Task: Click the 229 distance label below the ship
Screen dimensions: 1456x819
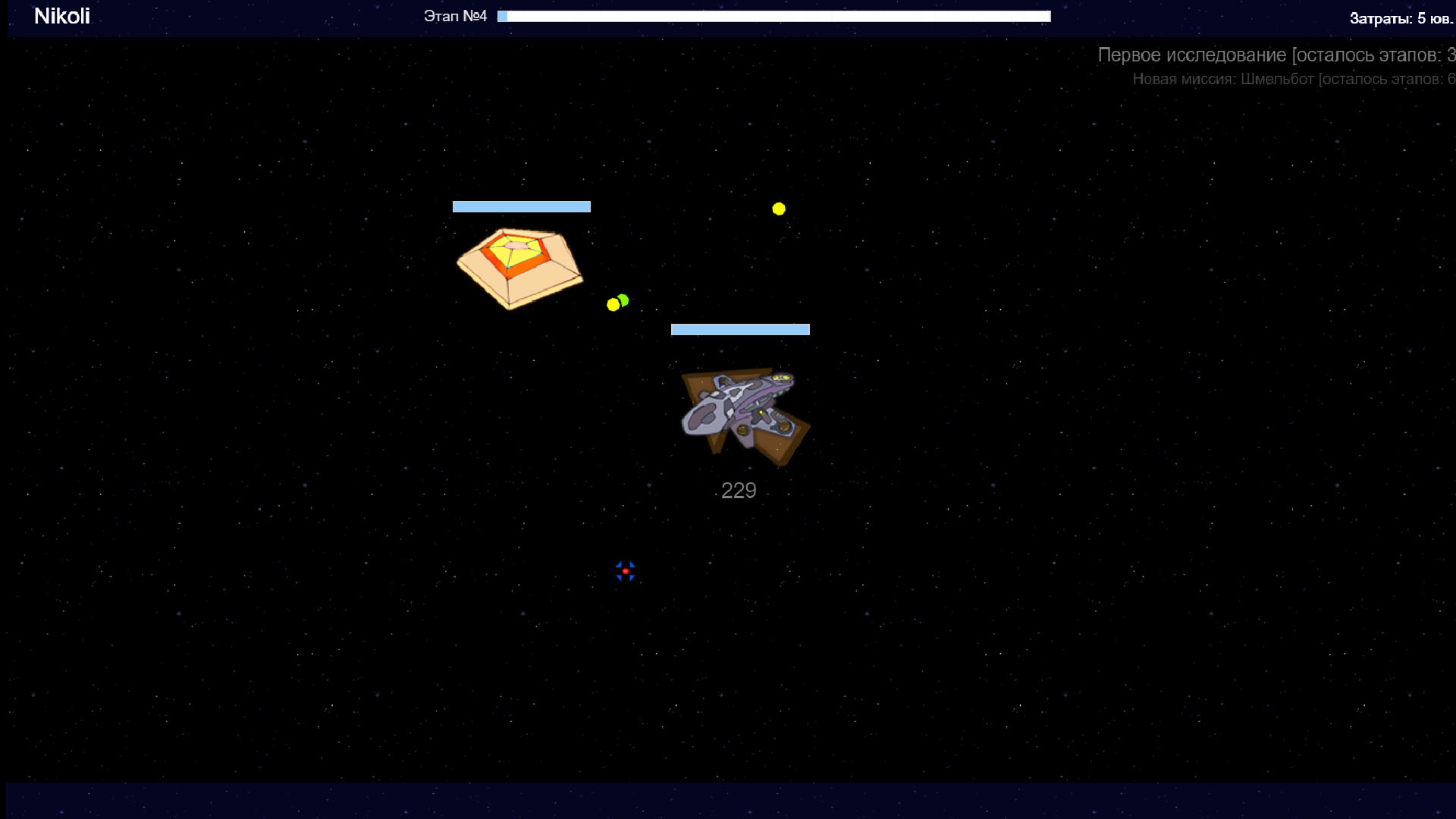Action: point(738,490)
